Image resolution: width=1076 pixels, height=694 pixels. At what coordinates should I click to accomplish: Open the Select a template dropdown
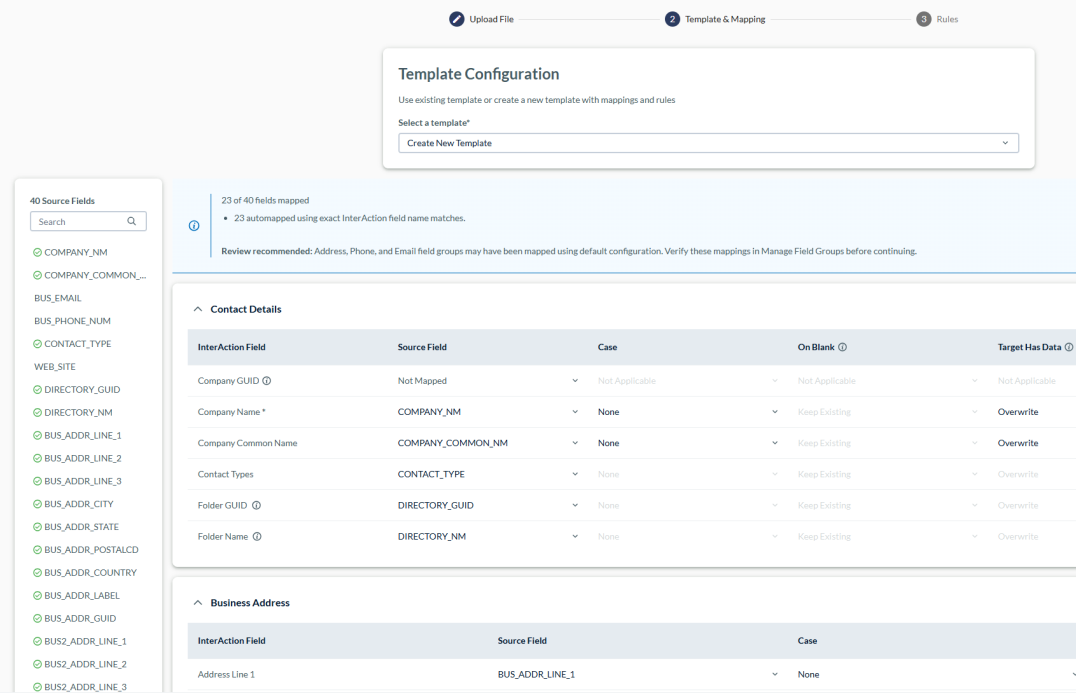point(708,143)
